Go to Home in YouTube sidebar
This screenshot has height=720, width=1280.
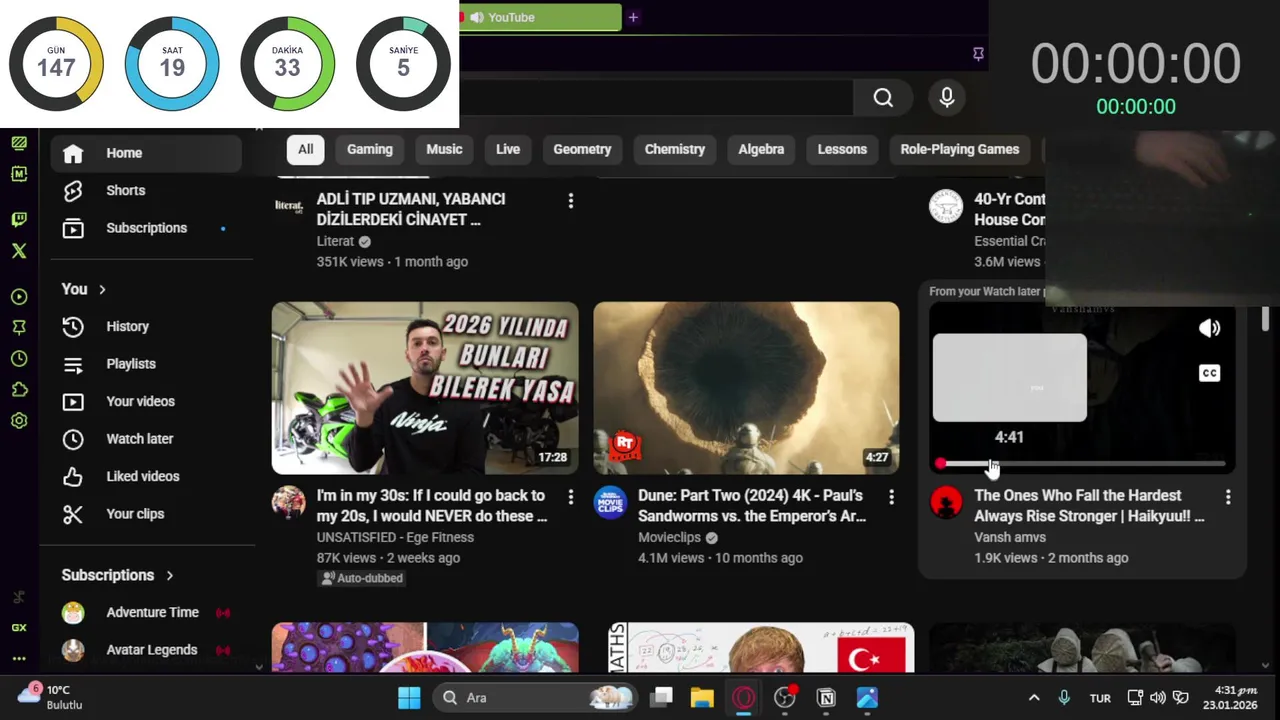(146, 153)
